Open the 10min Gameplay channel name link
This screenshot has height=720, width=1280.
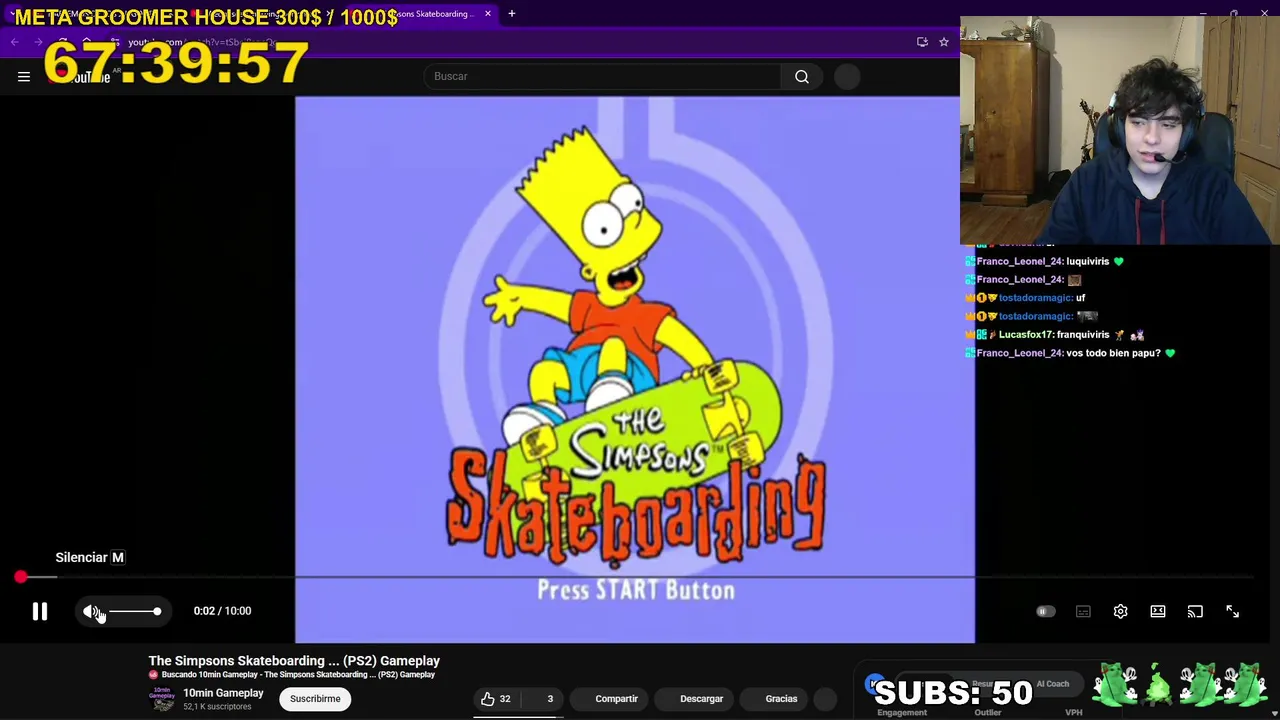coord(223,693)
